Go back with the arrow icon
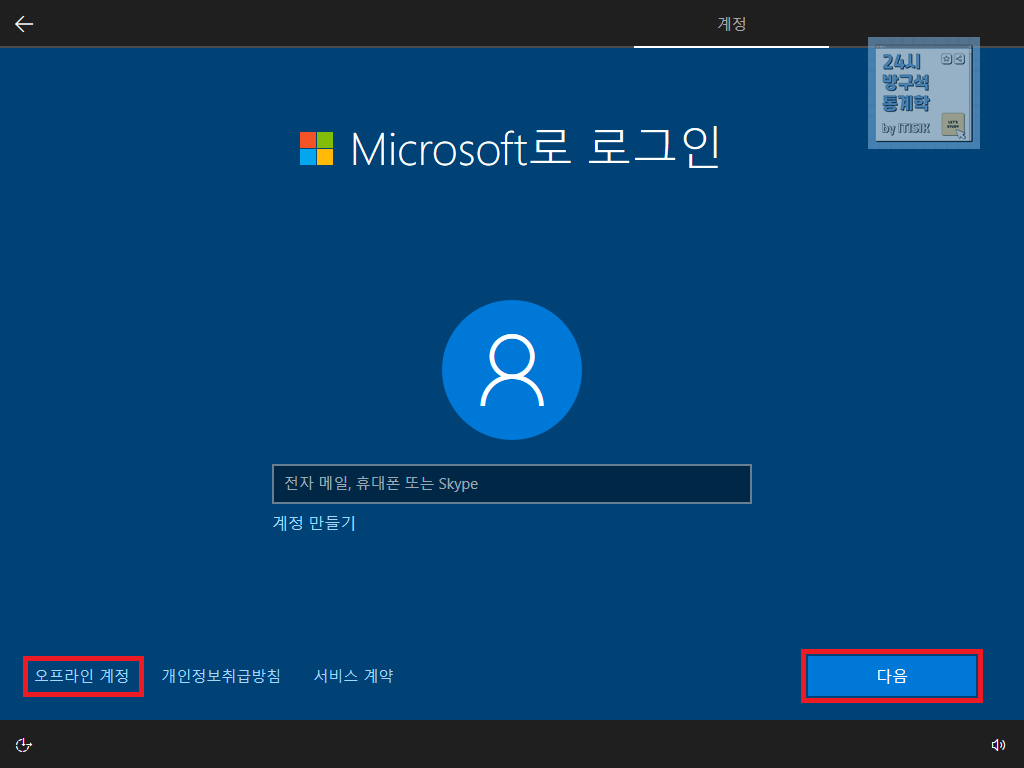Viewport: 1024px width, 768px height. 24,24
